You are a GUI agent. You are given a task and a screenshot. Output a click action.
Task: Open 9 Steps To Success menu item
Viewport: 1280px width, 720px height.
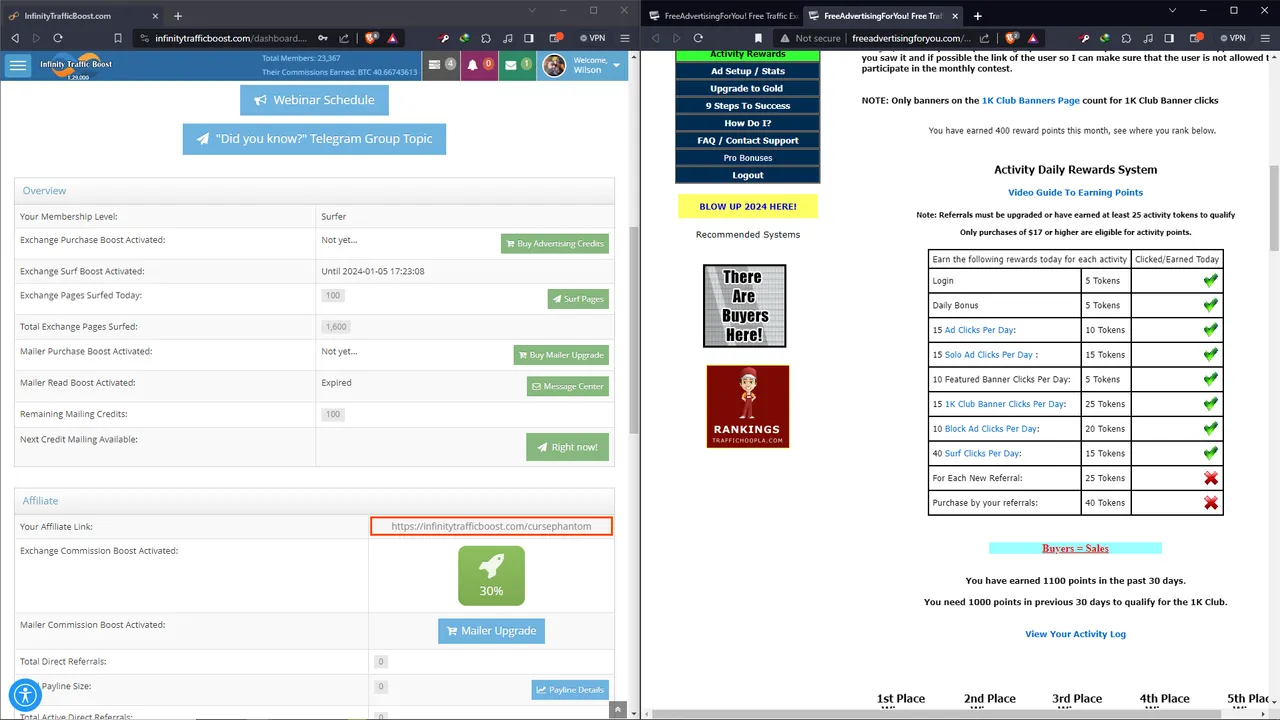click(747, 106)
